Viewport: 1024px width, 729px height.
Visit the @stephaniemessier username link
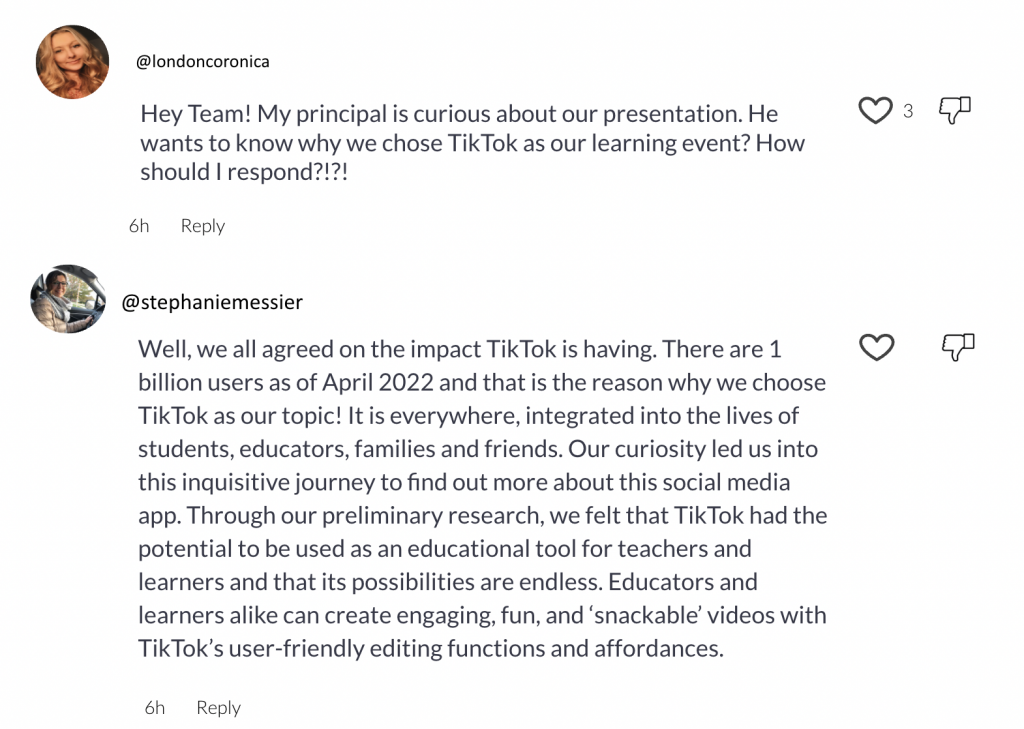point(212,301)
